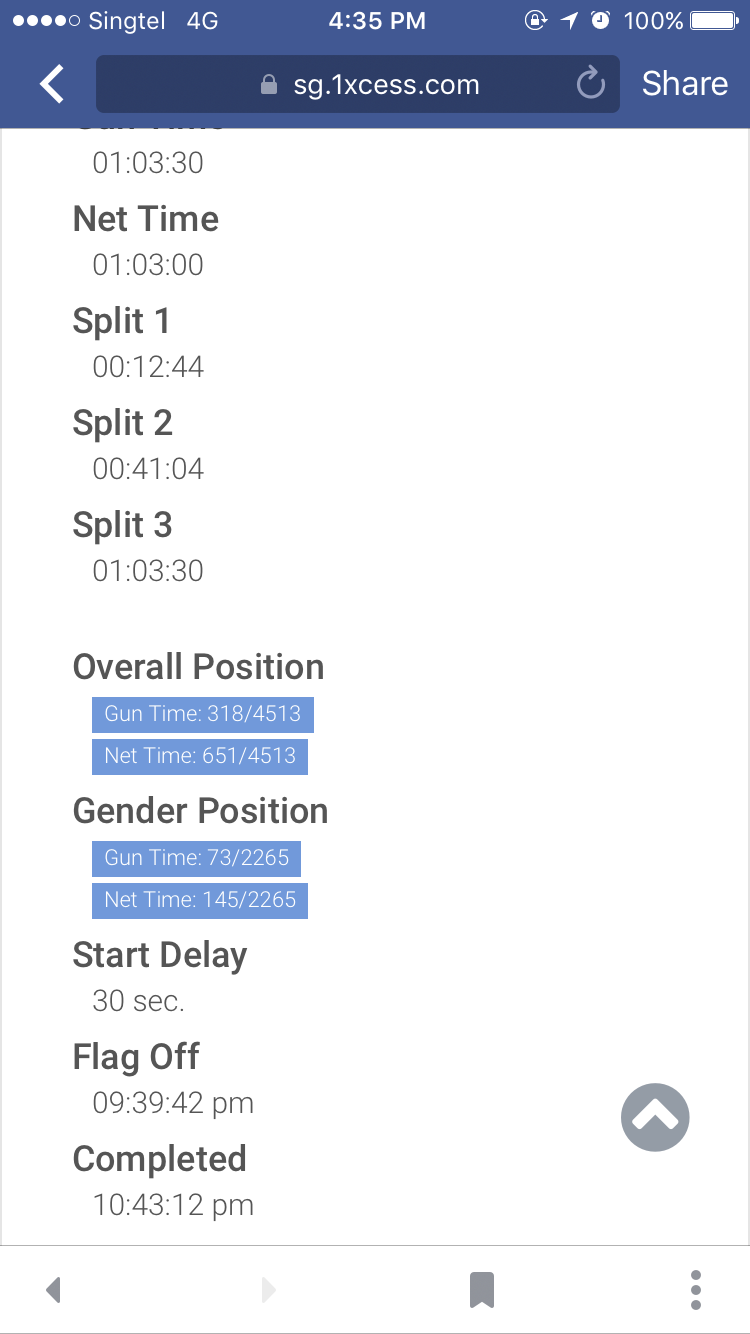This screenshot has height=1334, width=750.
Task: Select the Net Time: 651/4513 badge
Action: (200, 756)
